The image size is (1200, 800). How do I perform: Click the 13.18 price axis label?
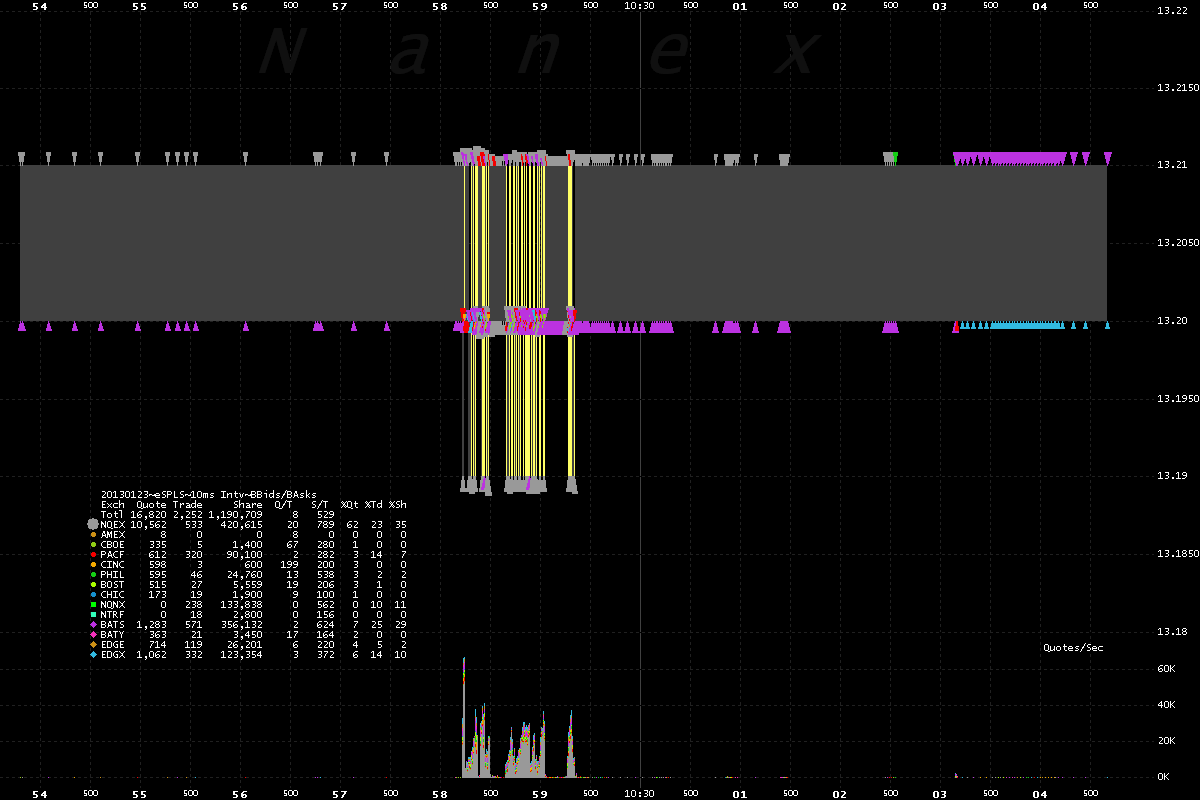coord(1170,631)
